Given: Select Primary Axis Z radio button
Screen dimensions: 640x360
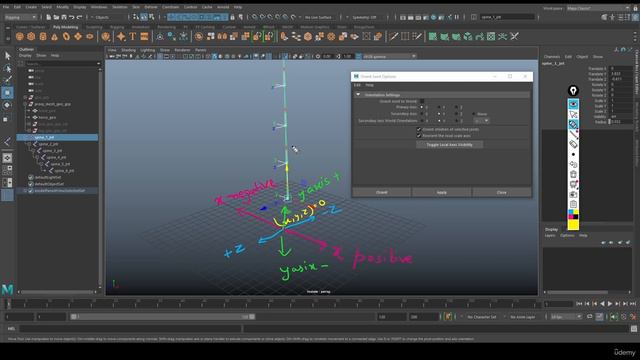Looking at the screenshot, I should point(456,107).
